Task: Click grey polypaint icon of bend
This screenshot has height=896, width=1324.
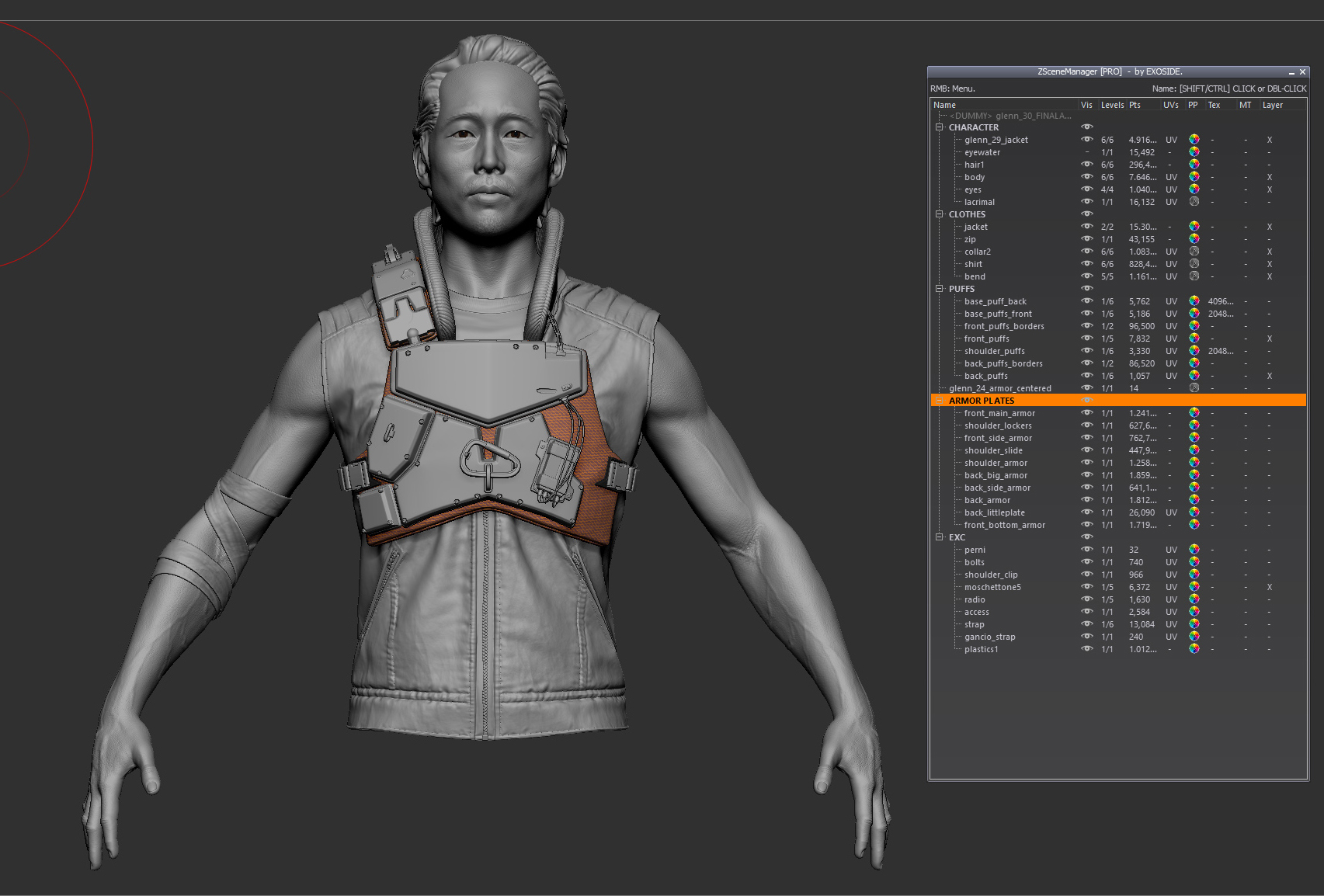Action: 1194,276
